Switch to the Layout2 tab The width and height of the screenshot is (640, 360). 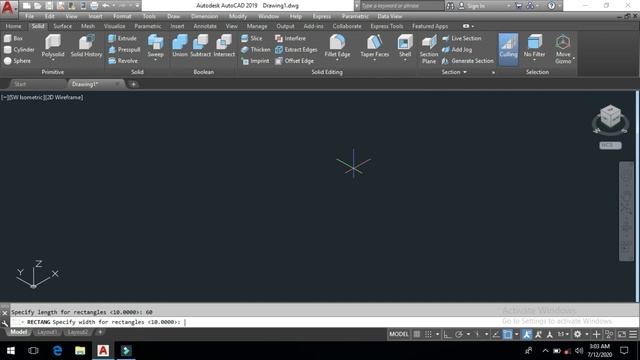pyautogui.click(x=78, y=332)
